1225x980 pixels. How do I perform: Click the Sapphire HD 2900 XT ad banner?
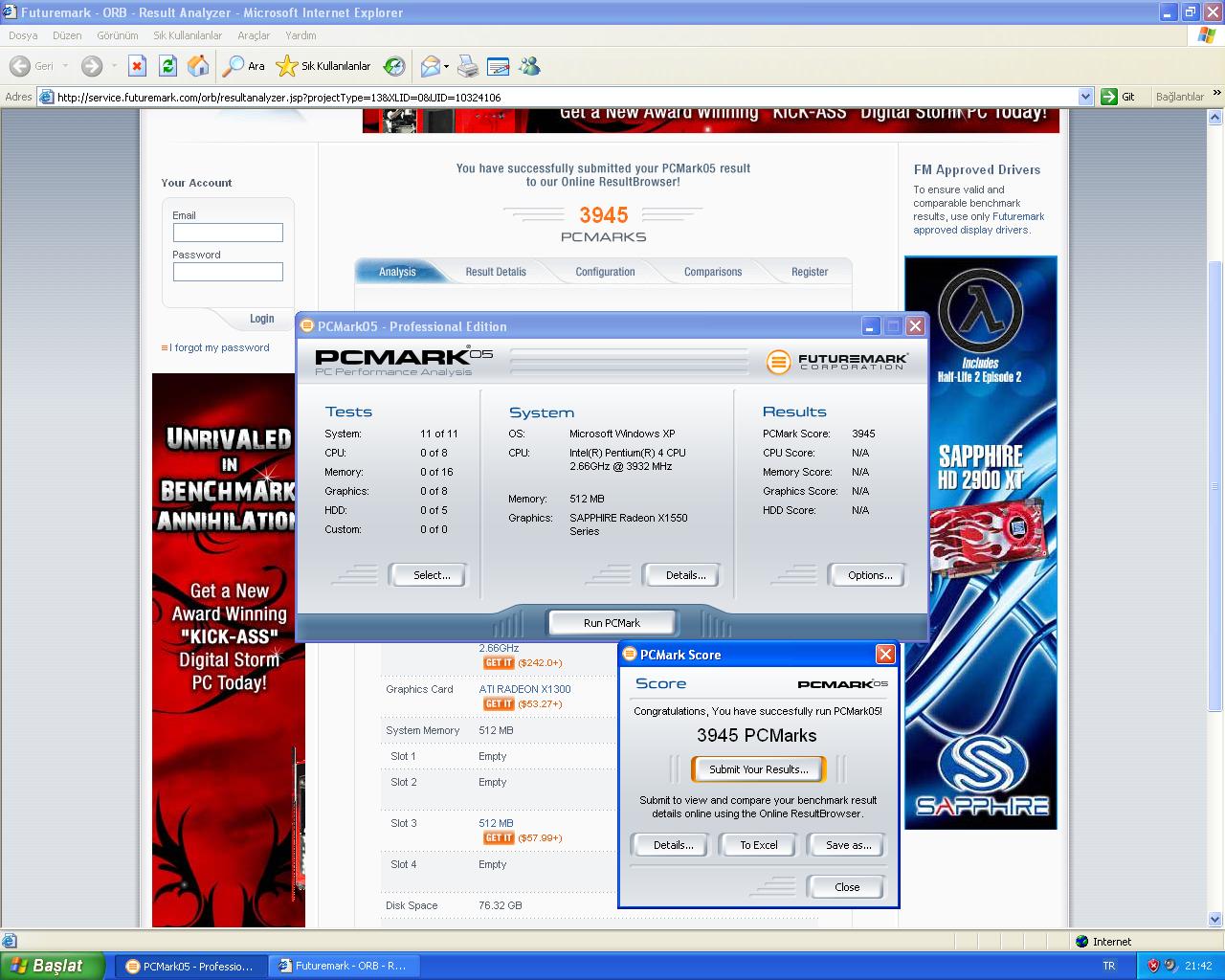[981, 543]
